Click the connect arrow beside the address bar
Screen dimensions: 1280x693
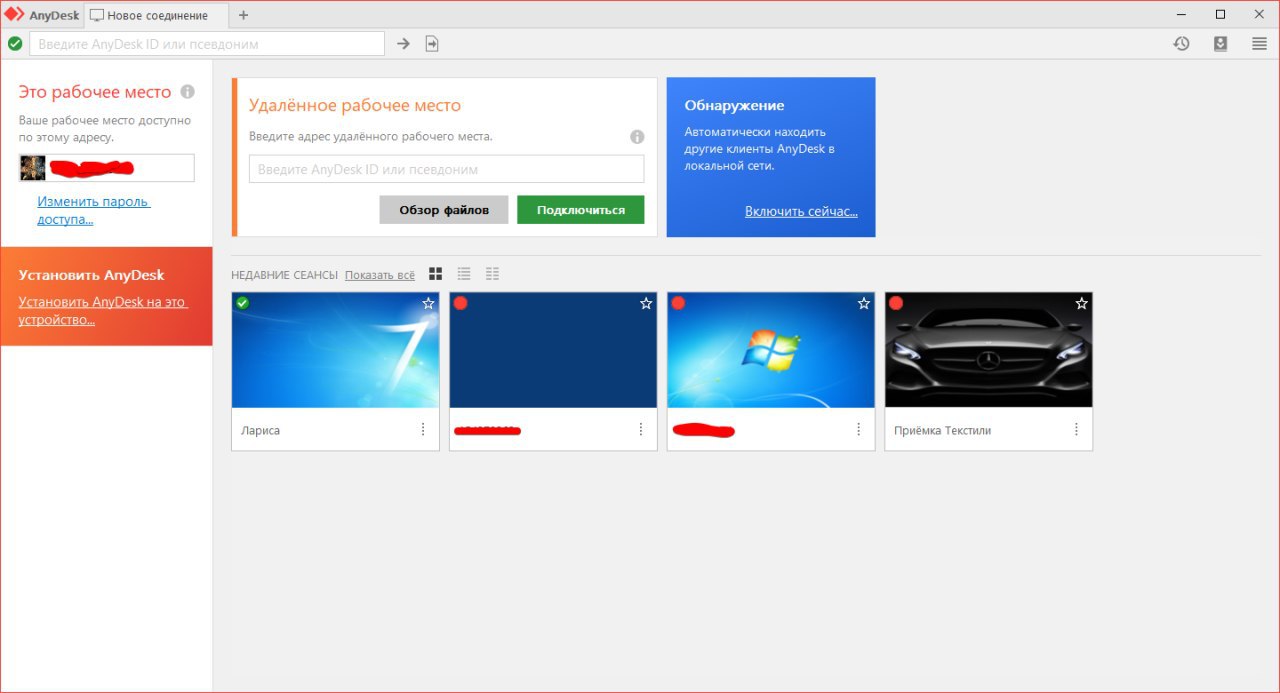tap(403, 44)
